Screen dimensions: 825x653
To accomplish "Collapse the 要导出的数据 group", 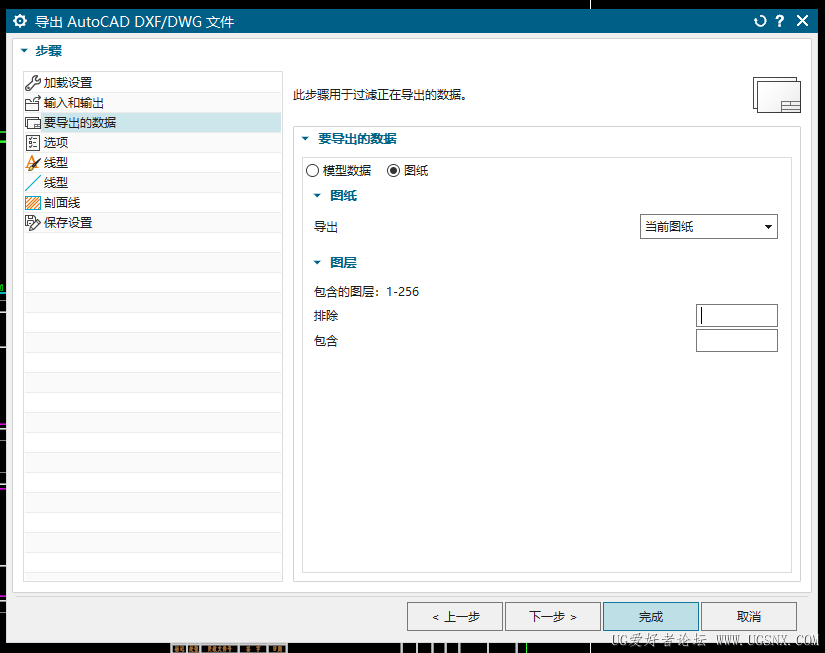I will [x=305, y=139].
